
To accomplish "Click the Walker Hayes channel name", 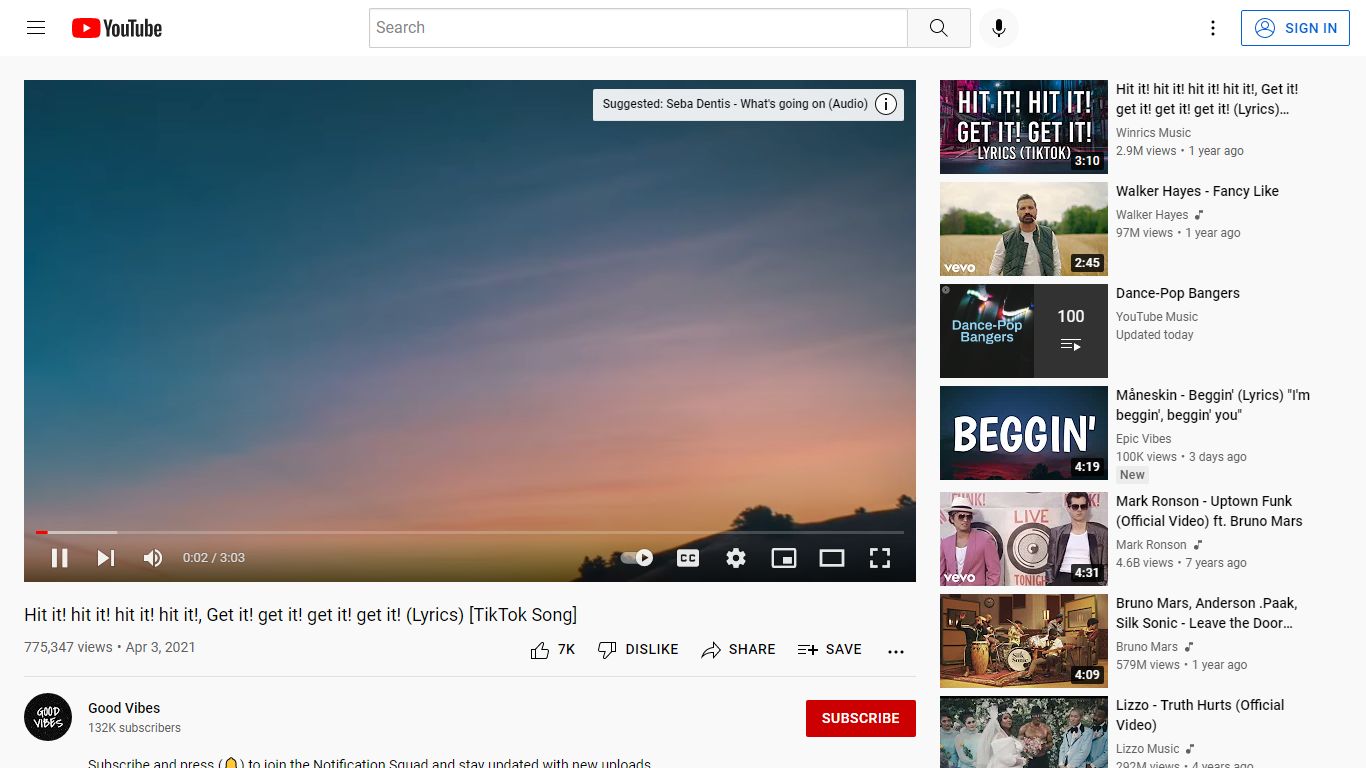I will pyautogui.click(x=1152, y=215).
